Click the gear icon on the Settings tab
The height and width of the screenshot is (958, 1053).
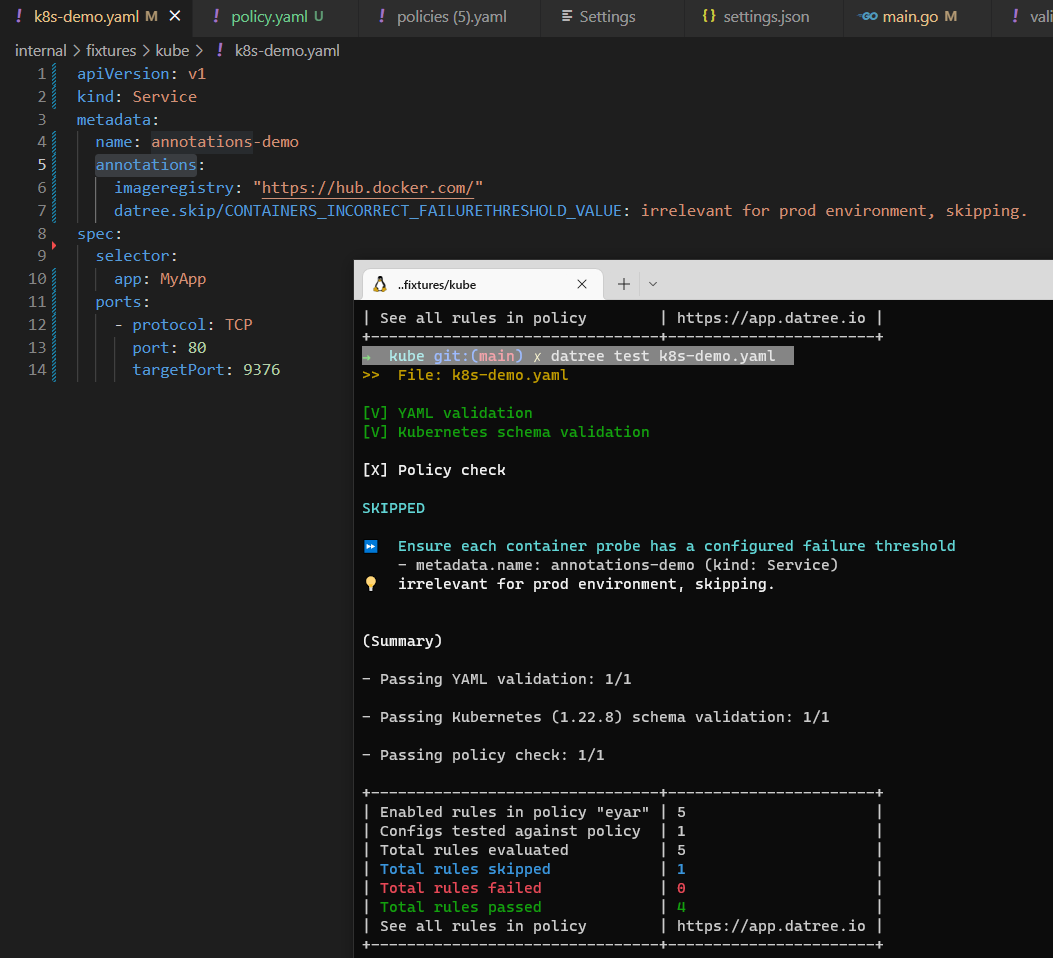565,17
